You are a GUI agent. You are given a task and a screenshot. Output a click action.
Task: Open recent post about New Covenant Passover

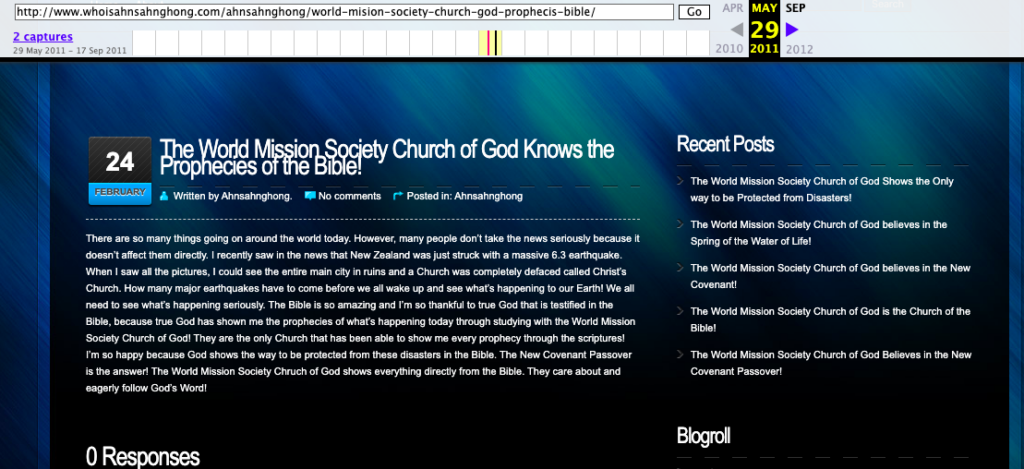tap(831, 363)
